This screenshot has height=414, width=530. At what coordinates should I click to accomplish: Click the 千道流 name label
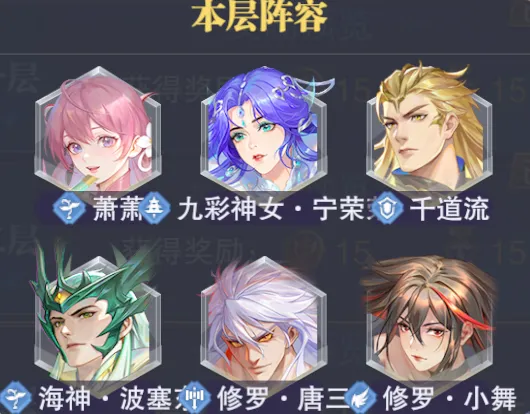pos(450,209)
